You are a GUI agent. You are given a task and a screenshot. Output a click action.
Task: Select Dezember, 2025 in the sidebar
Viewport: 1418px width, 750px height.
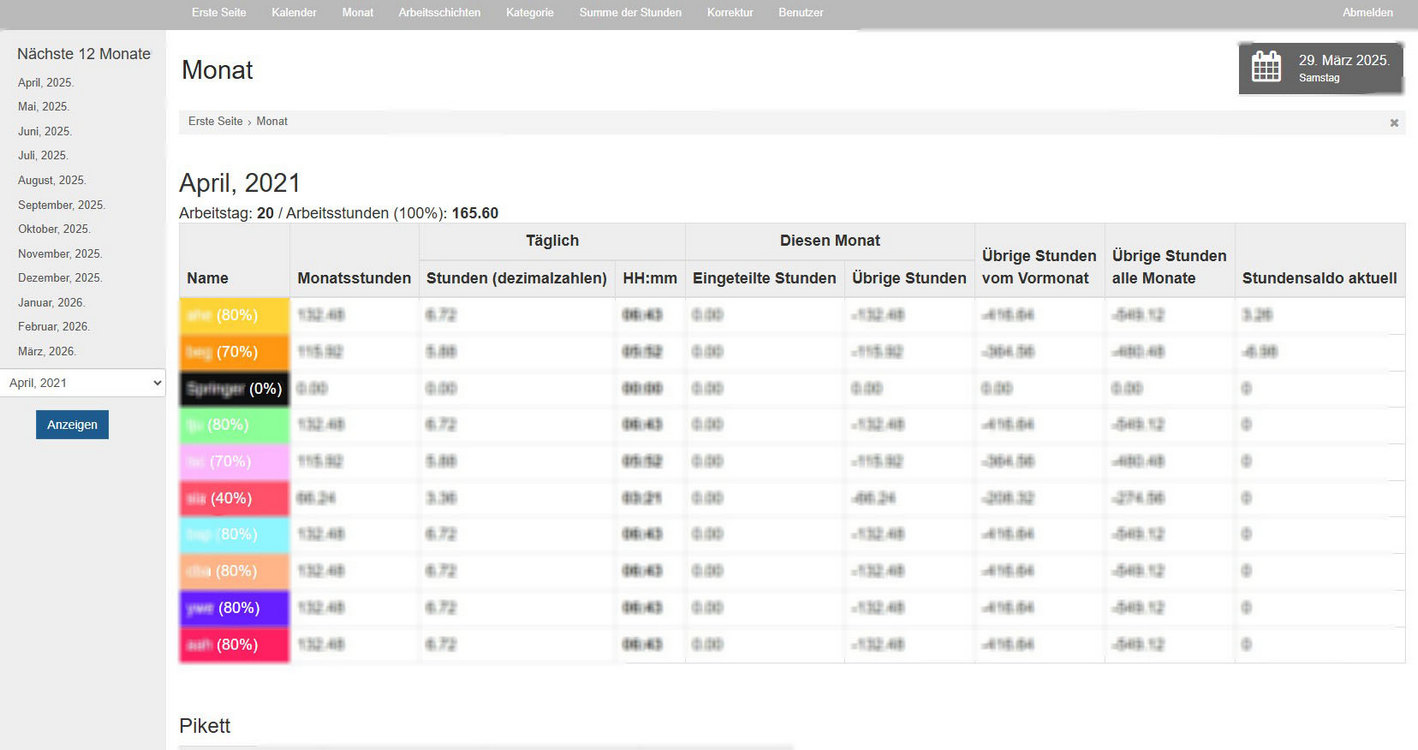tap(60, 278)
